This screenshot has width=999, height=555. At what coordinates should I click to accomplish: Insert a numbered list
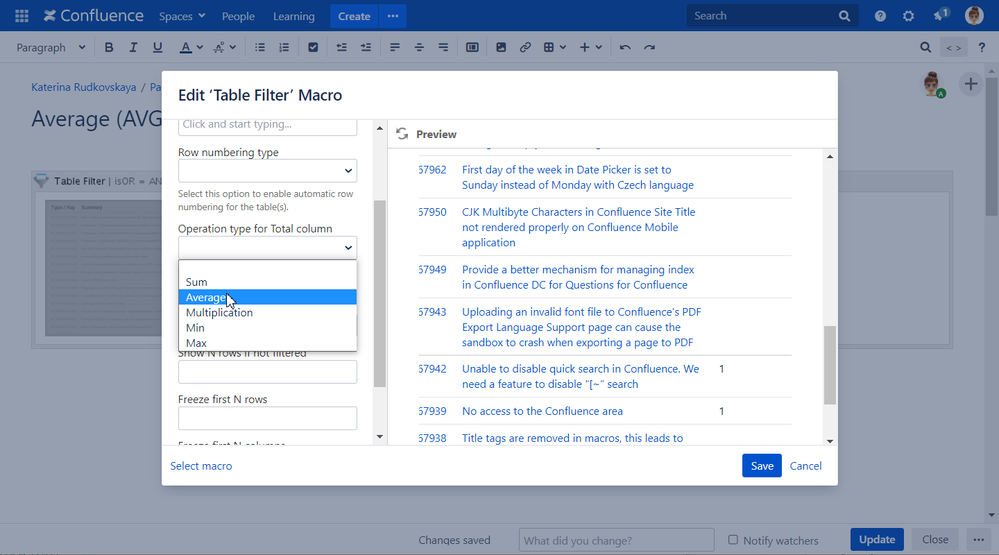(284, 47)
